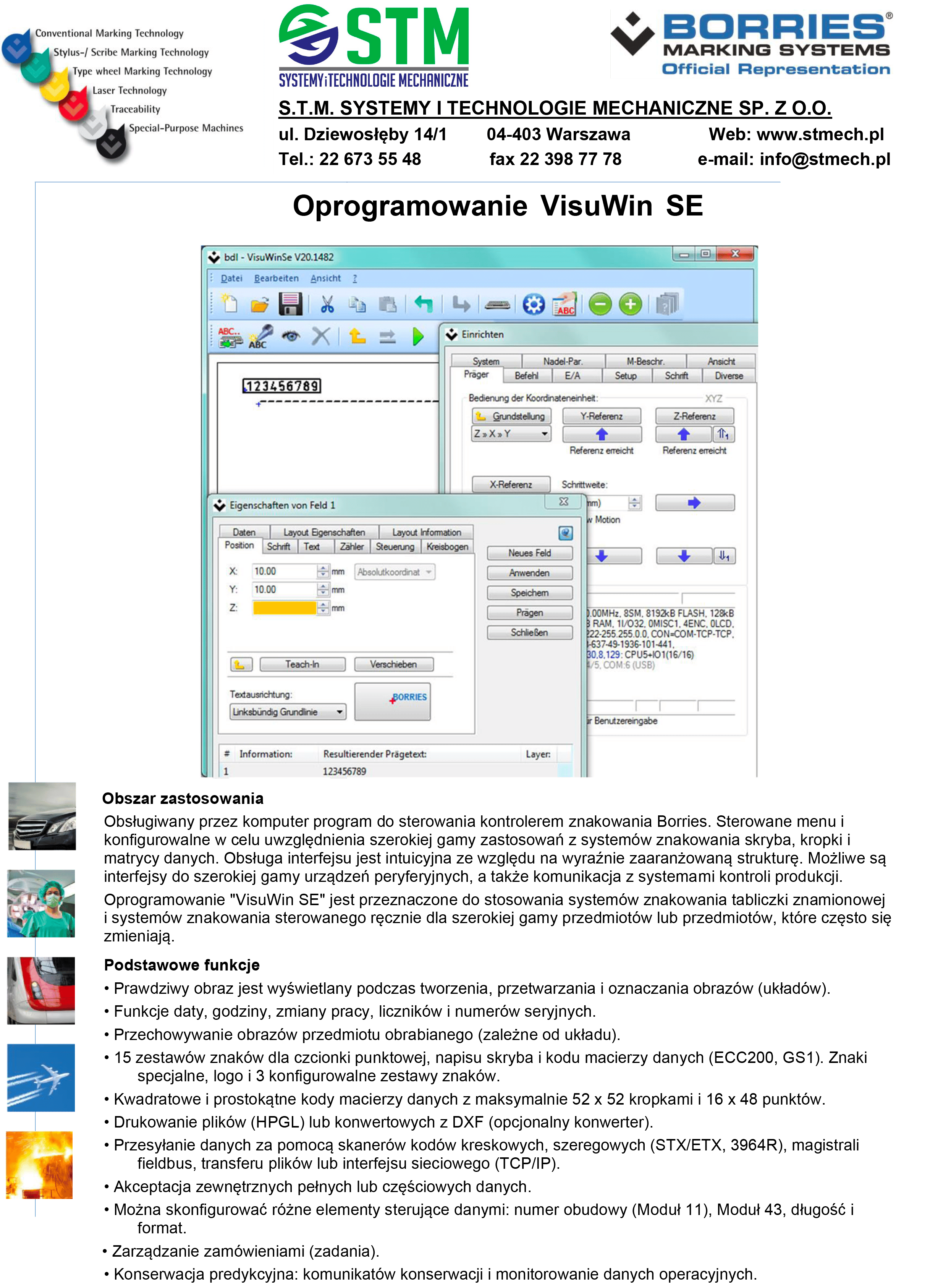Switch to the Layout Eigenschaften tab

point(324,532)
